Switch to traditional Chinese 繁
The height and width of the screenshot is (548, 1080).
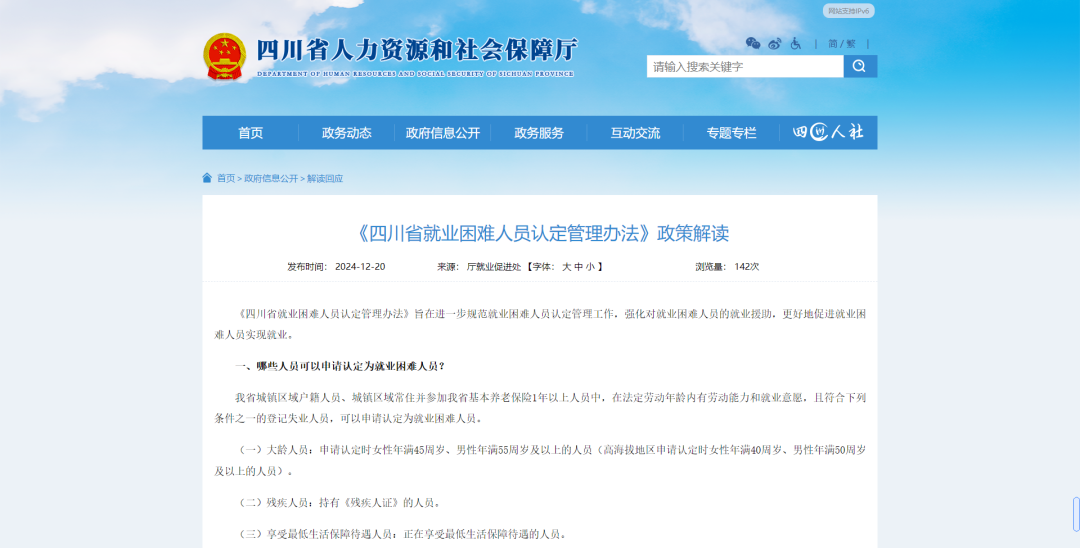(x=851, y=43)
